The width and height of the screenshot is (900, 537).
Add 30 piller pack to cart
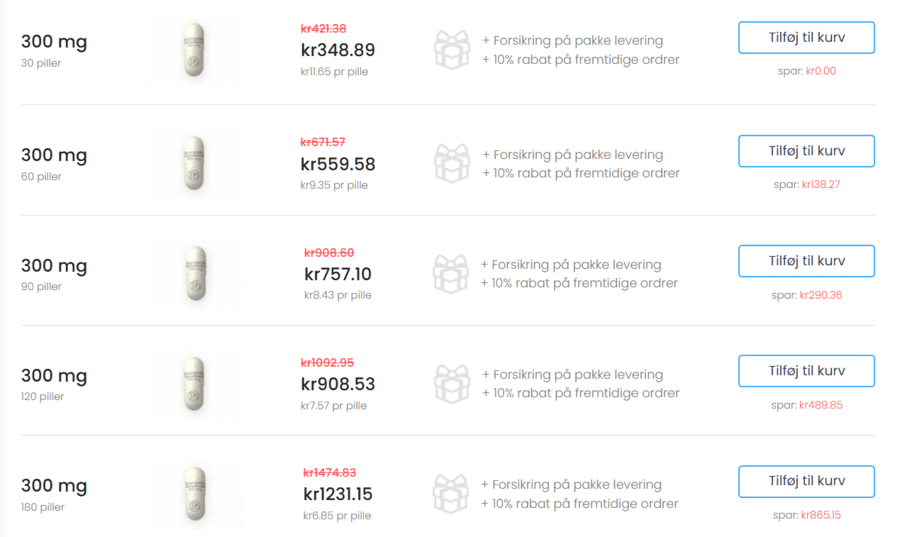click(806, 37)
